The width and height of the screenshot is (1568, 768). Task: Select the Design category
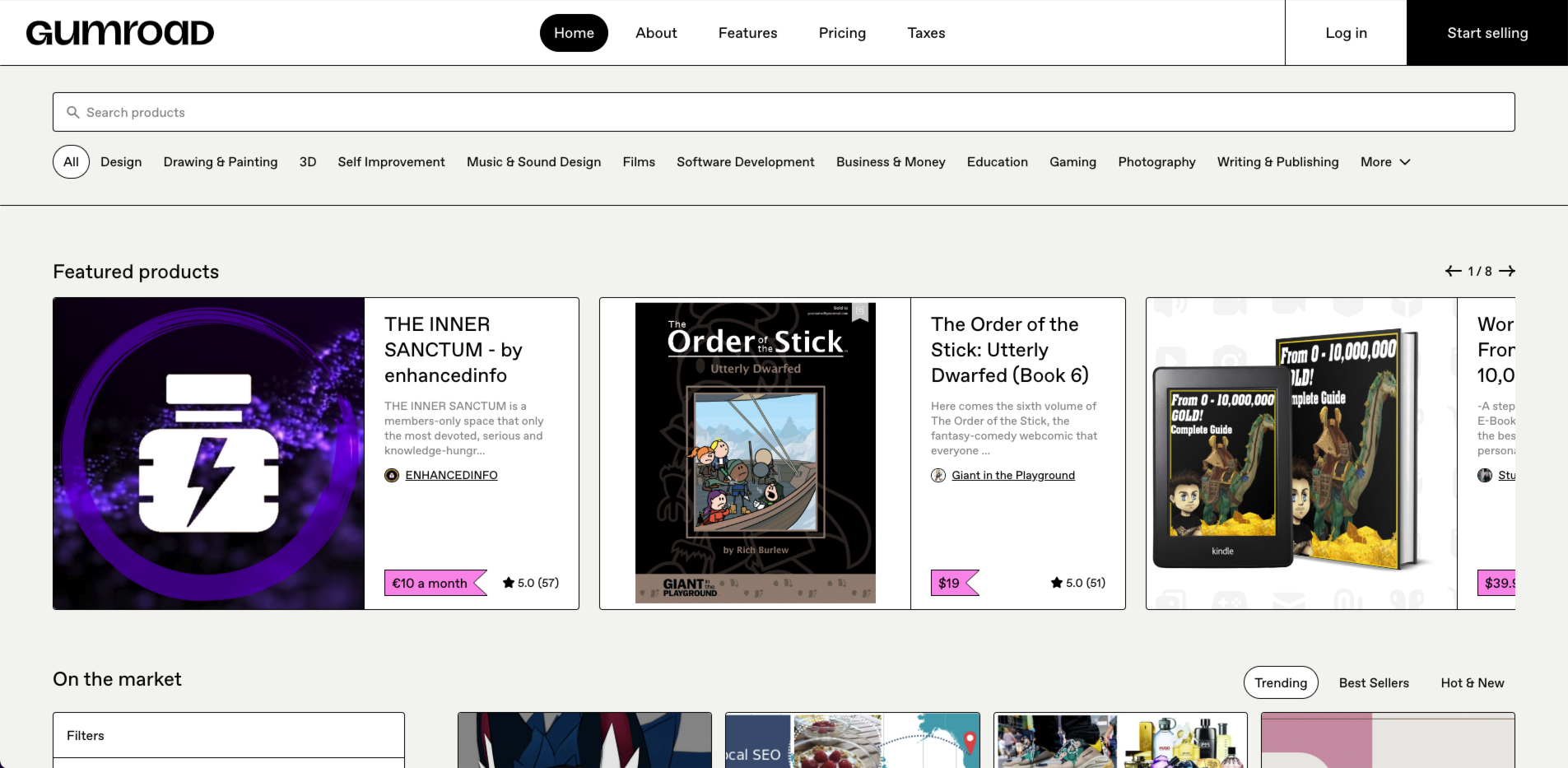121,162
